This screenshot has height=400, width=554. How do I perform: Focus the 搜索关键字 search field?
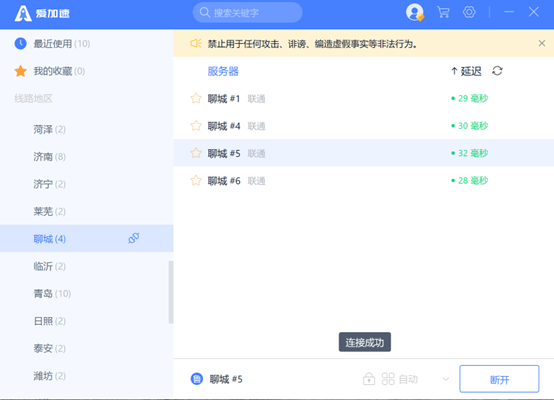[x=247, y=12]
